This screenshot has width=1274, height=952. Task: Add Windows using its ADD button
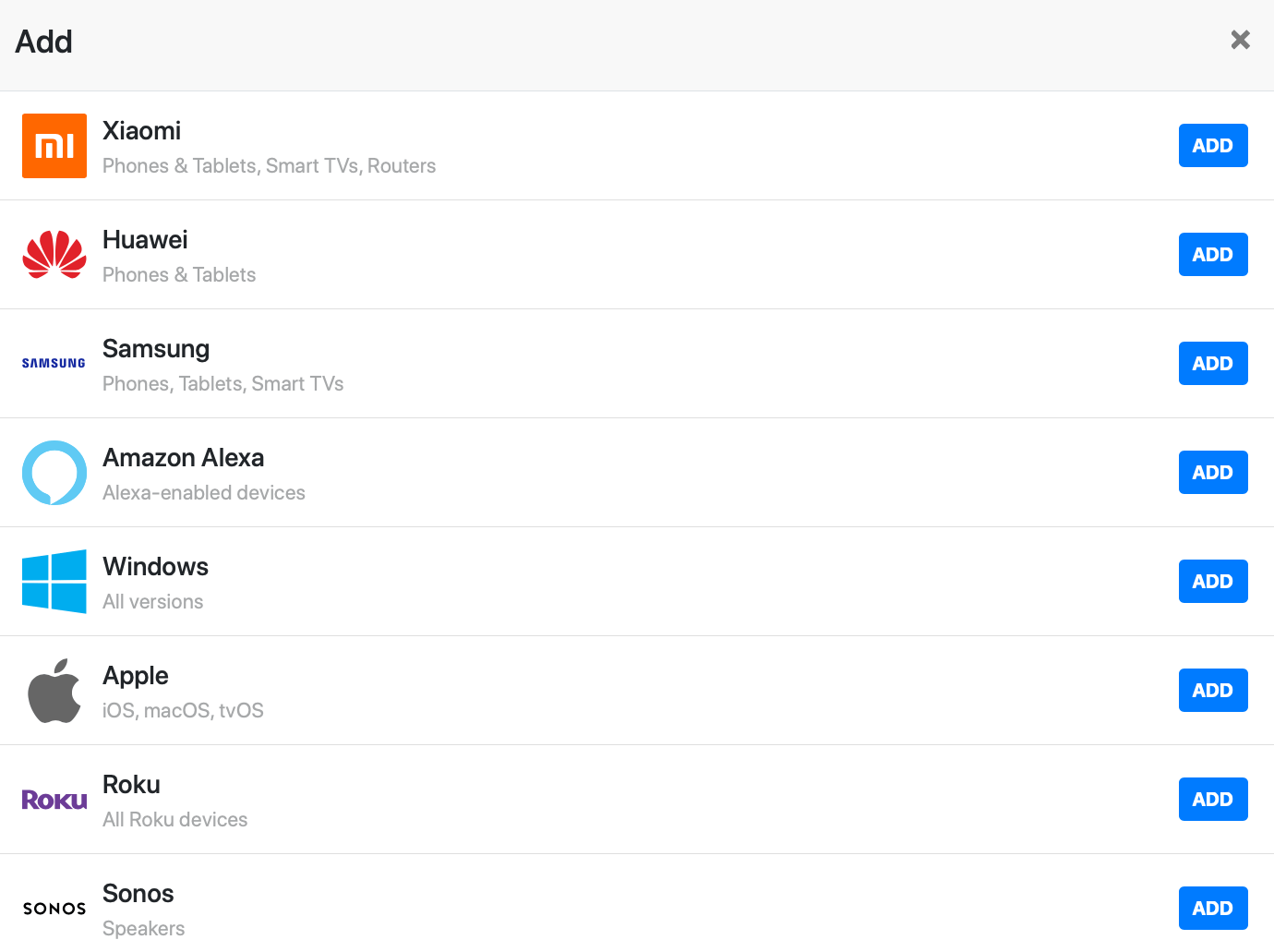coord(1213,582)
